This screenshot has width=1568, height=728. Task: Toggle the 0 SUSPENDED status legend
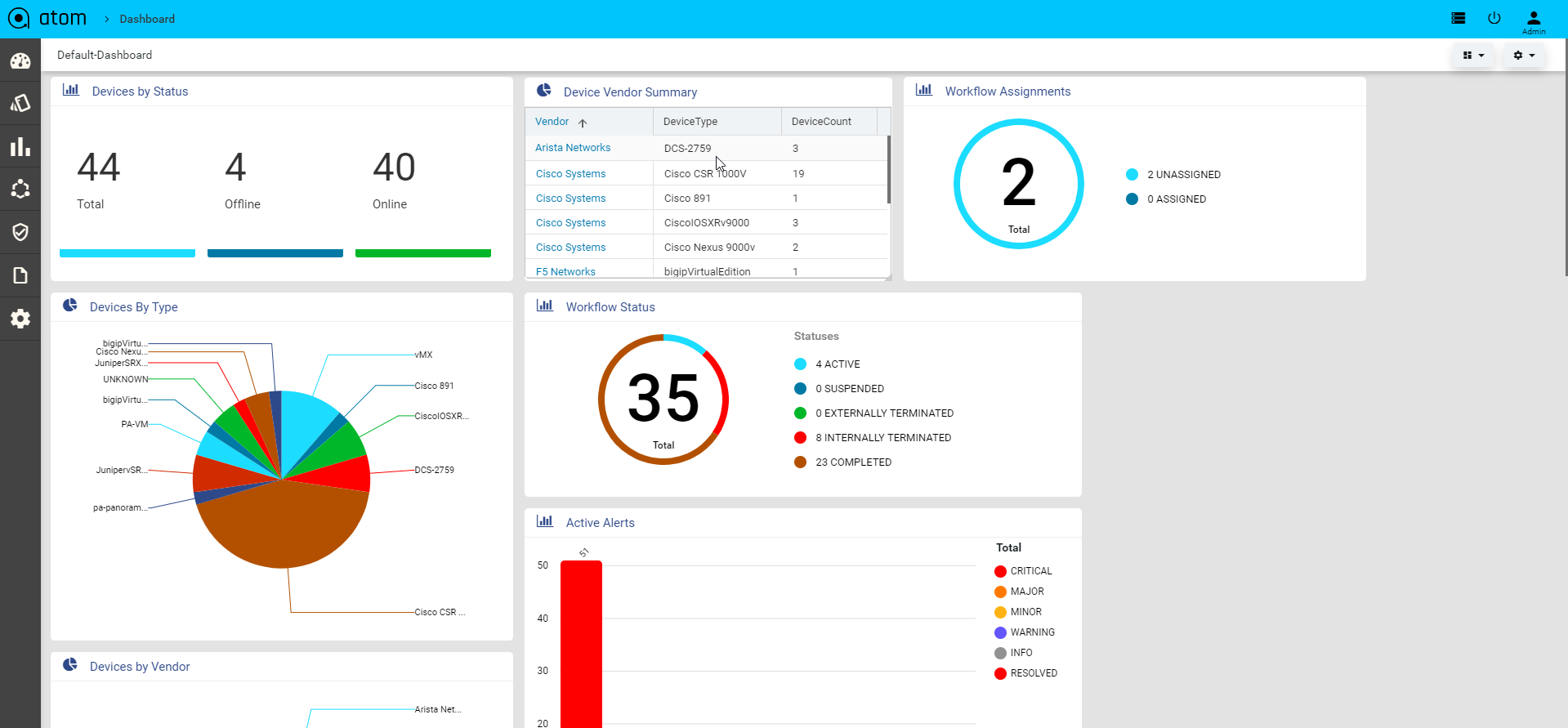point(839,389)
